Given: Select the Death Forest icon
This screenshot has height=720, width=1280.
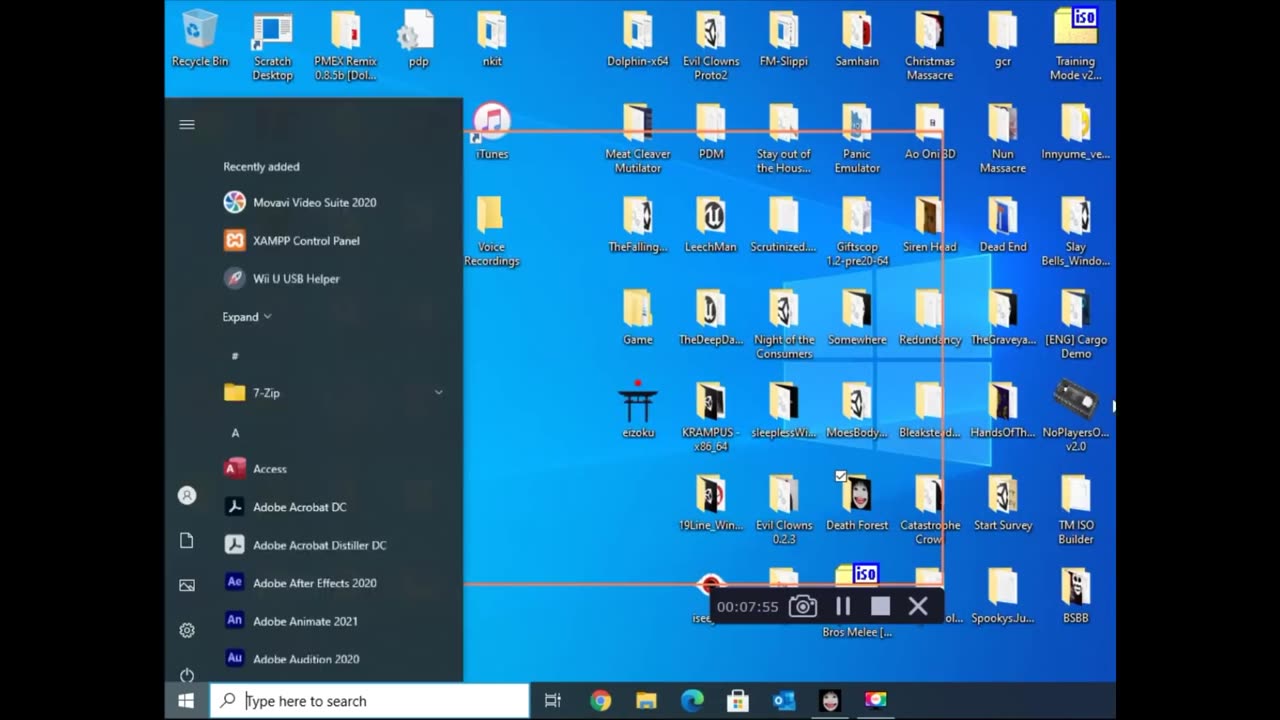Looking at the screenshot, I should (x=857, y=503).
